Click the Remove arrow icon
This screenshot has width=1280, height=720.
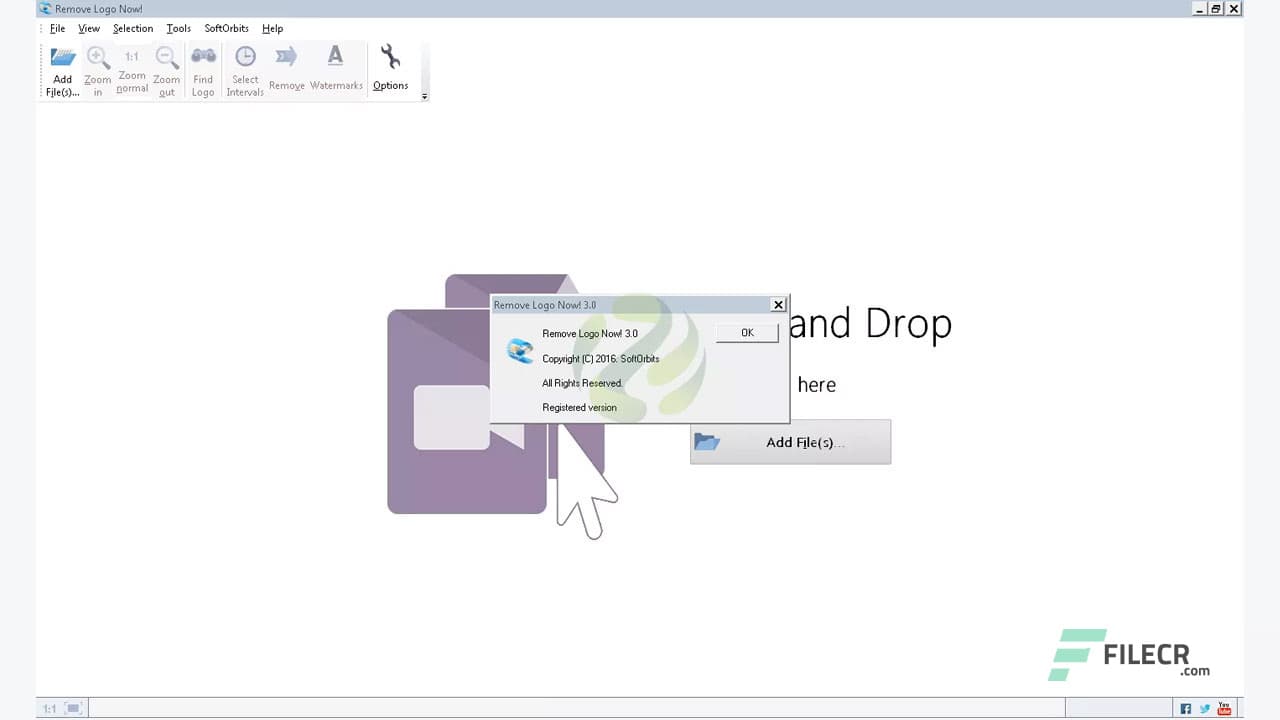(286, 57)
